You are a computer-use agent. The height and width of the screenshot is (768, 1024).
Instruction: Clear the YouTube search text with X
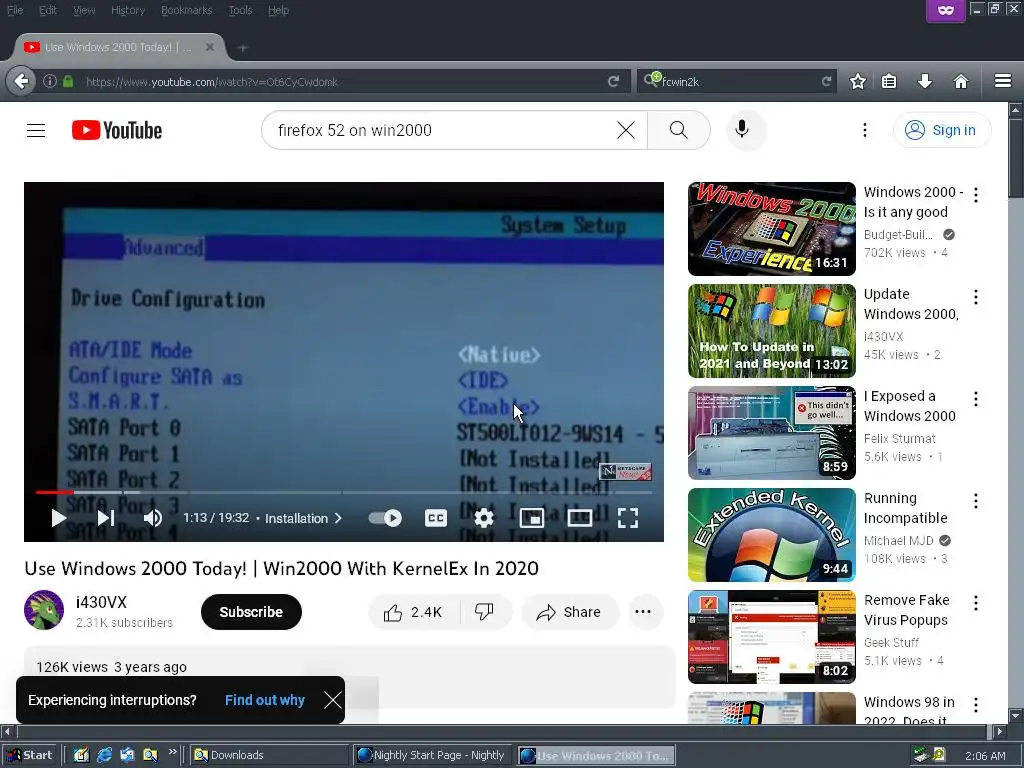coord(626,130)
